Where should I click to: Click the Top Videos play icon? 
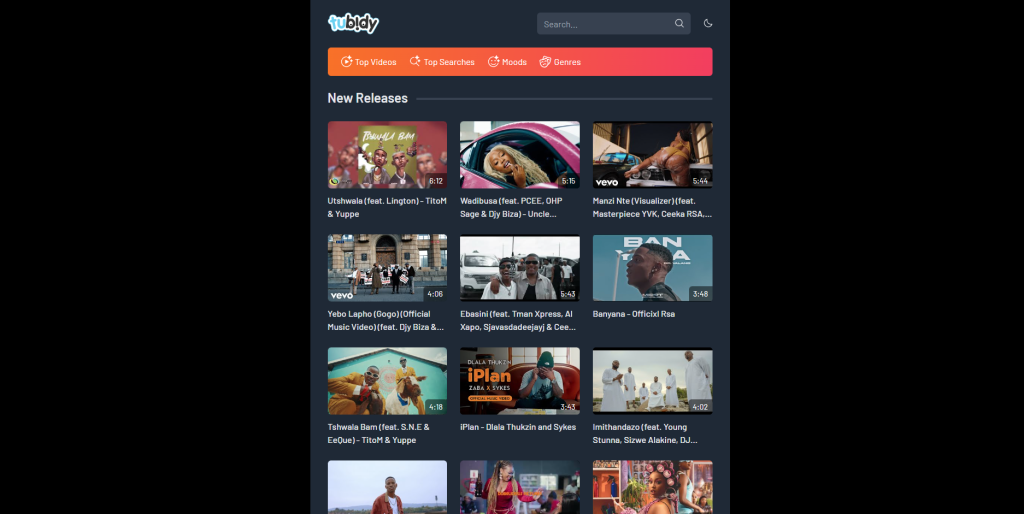pos(347,61)
